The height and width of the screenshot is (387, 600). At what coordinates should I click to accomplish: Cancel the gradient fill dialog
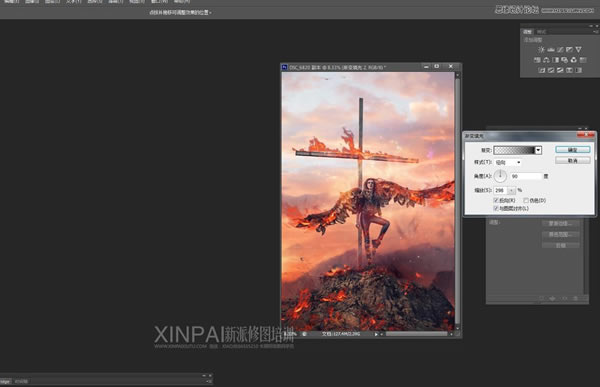[x=573, y=160]
